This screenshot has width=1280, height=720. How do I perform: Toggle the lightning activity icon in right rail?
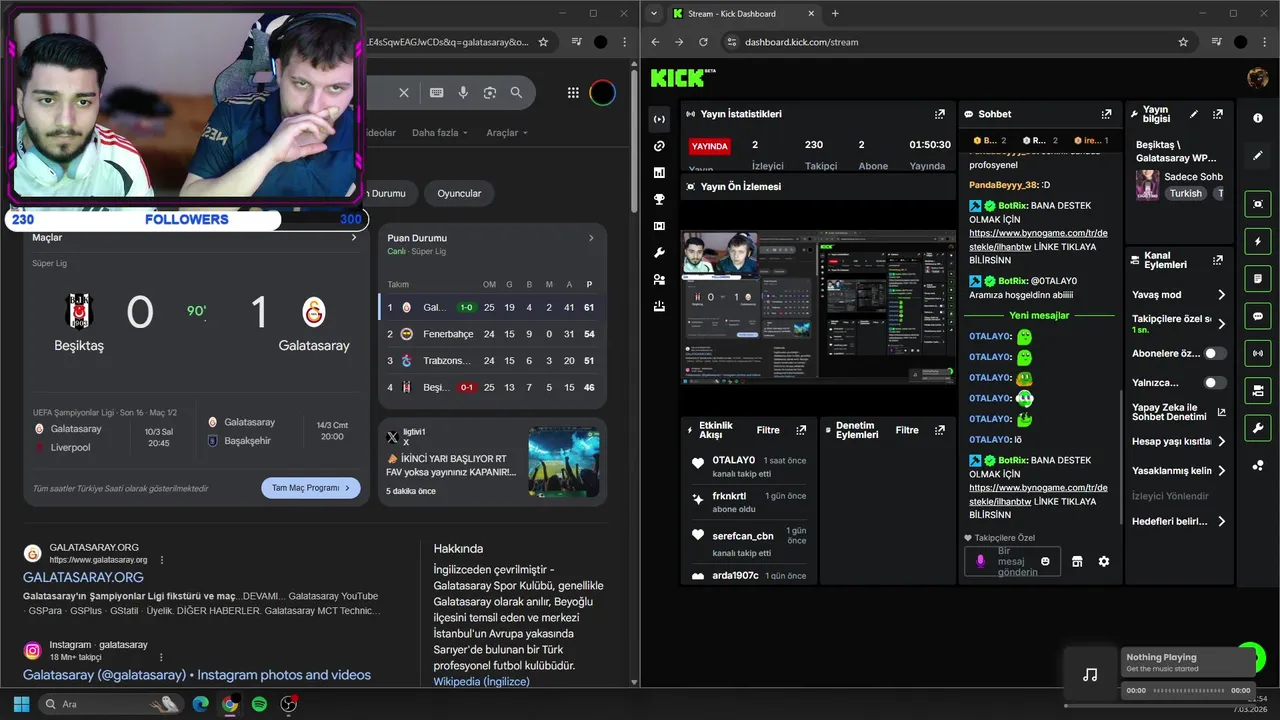coord(1258,241)
